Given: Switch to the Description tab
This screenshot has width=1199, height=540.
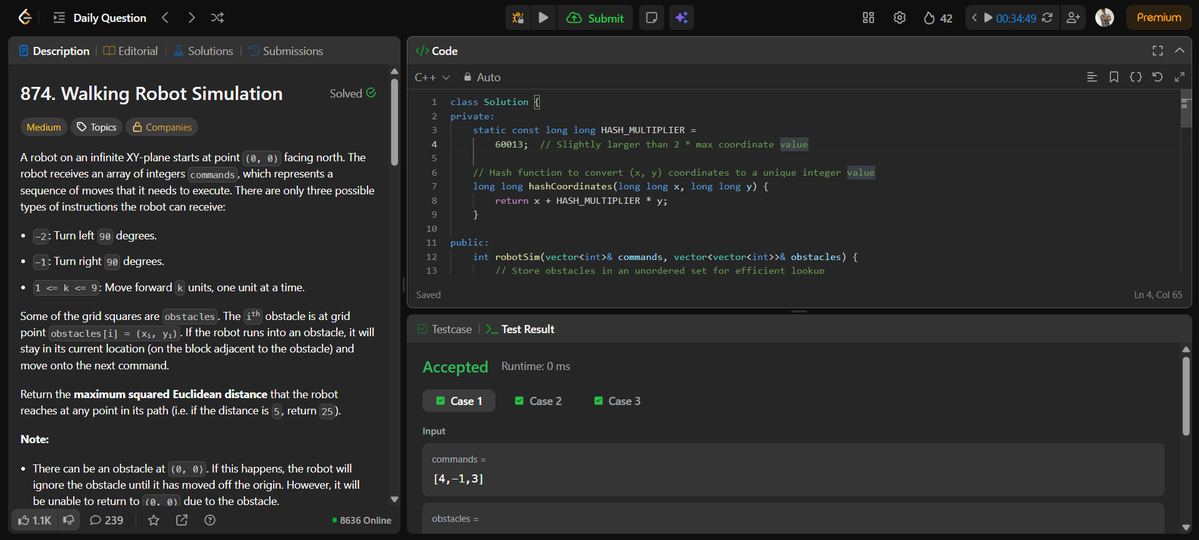Looking at the screenshot, I should [54, 51].
